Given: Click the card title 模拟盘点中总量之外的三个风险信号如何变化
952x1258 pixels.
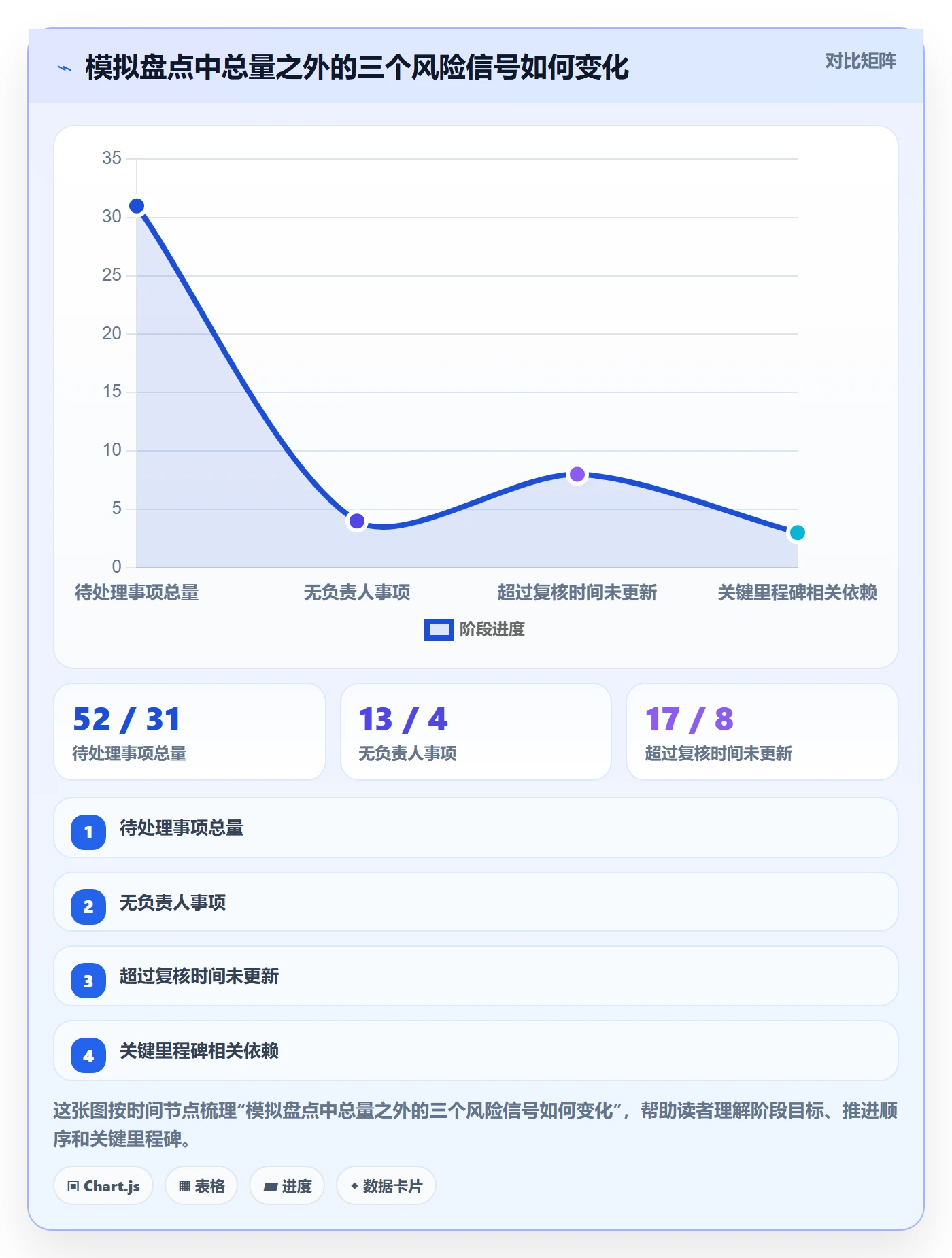Looking at the screenshot, I should 357,67.
